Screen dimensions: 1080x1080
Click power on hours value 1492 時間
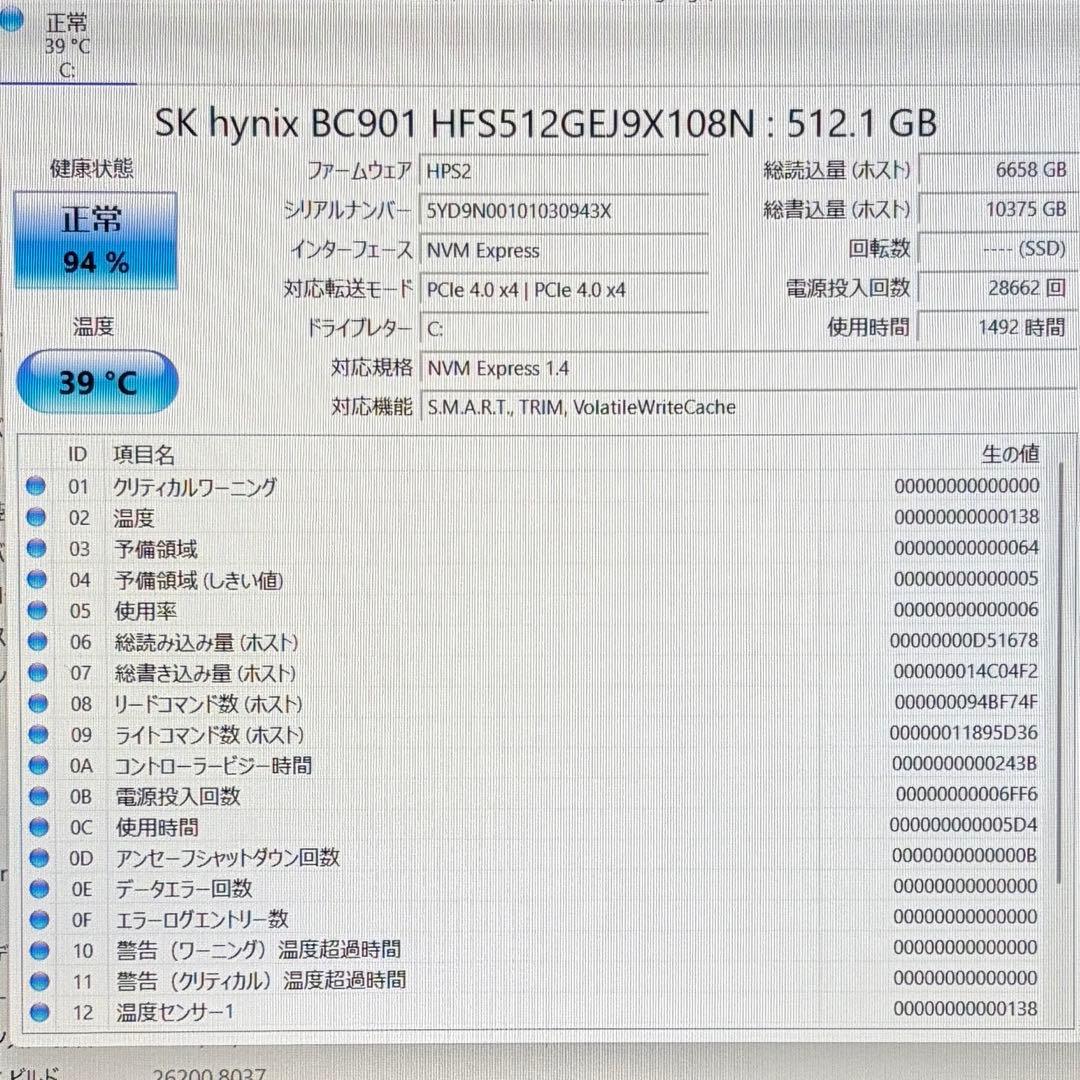(x=998, y=327)
